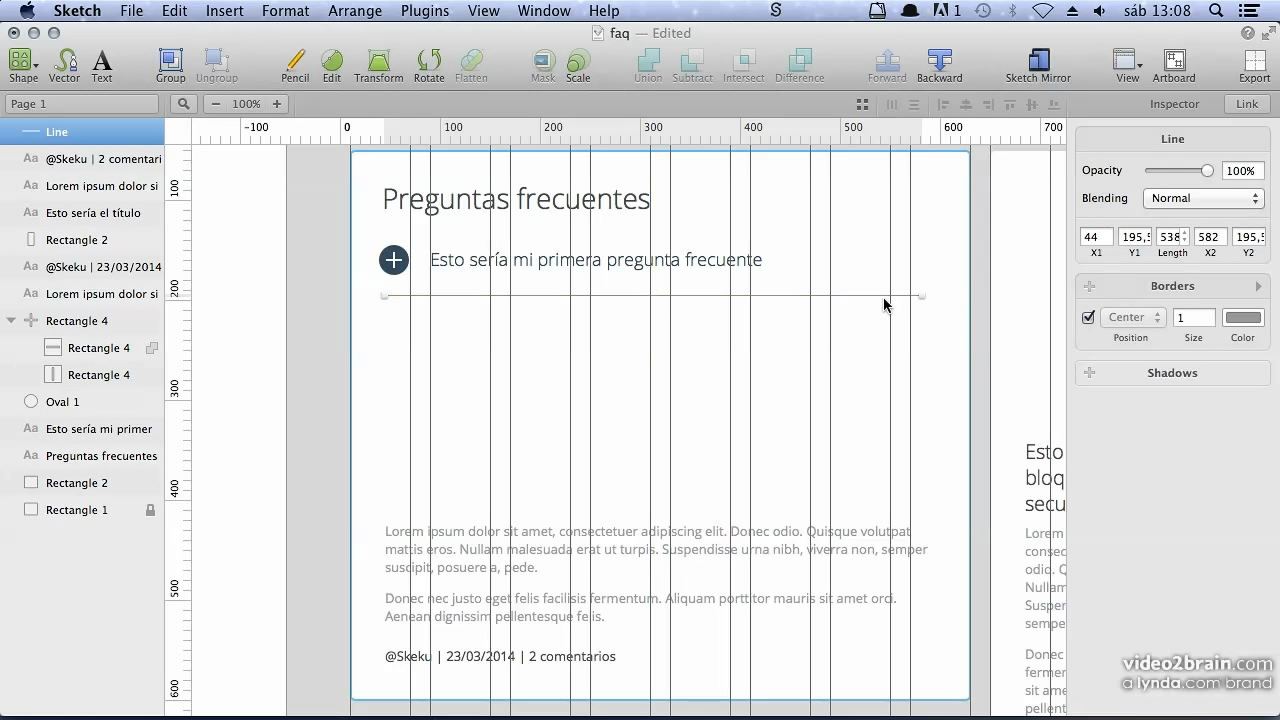The width and height of the screenshot is (1280, 720).
Task: Switch to the Inspector tab
Action: (1174, 104)
